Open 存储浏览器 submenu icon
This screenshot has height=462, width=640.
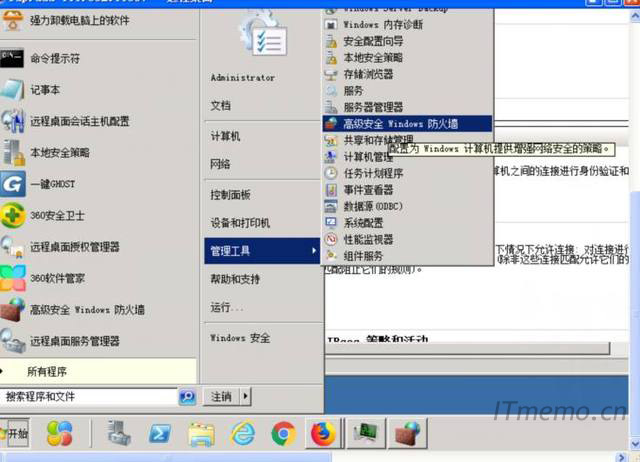coord(331,74)
